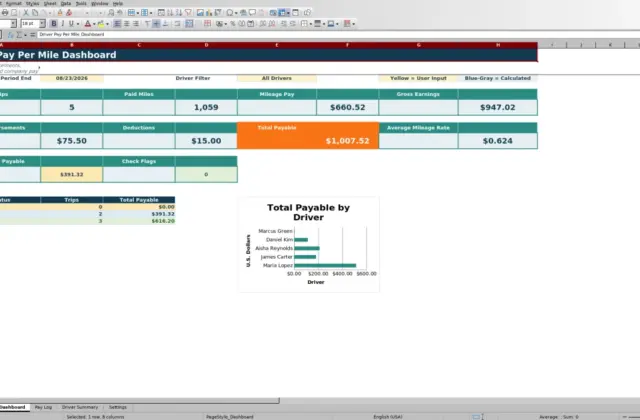Switch to the Settings sheet tab
The width and height of the screenshot is (640, 420).
click(x=118, y=407)
